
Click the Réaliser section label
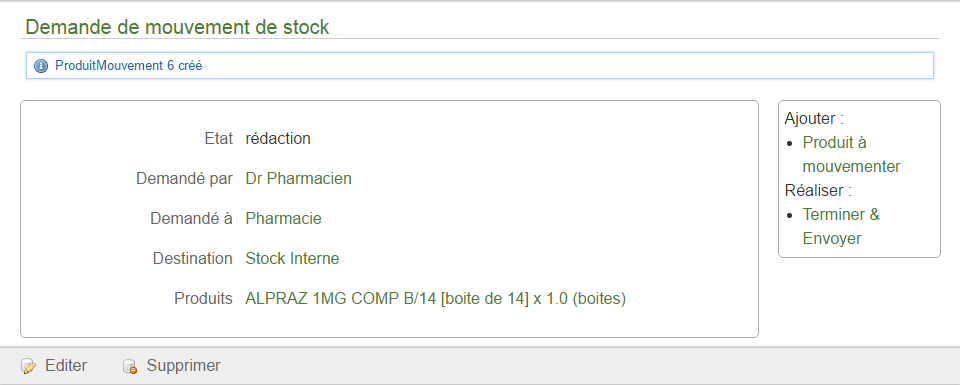click(818, 190)
